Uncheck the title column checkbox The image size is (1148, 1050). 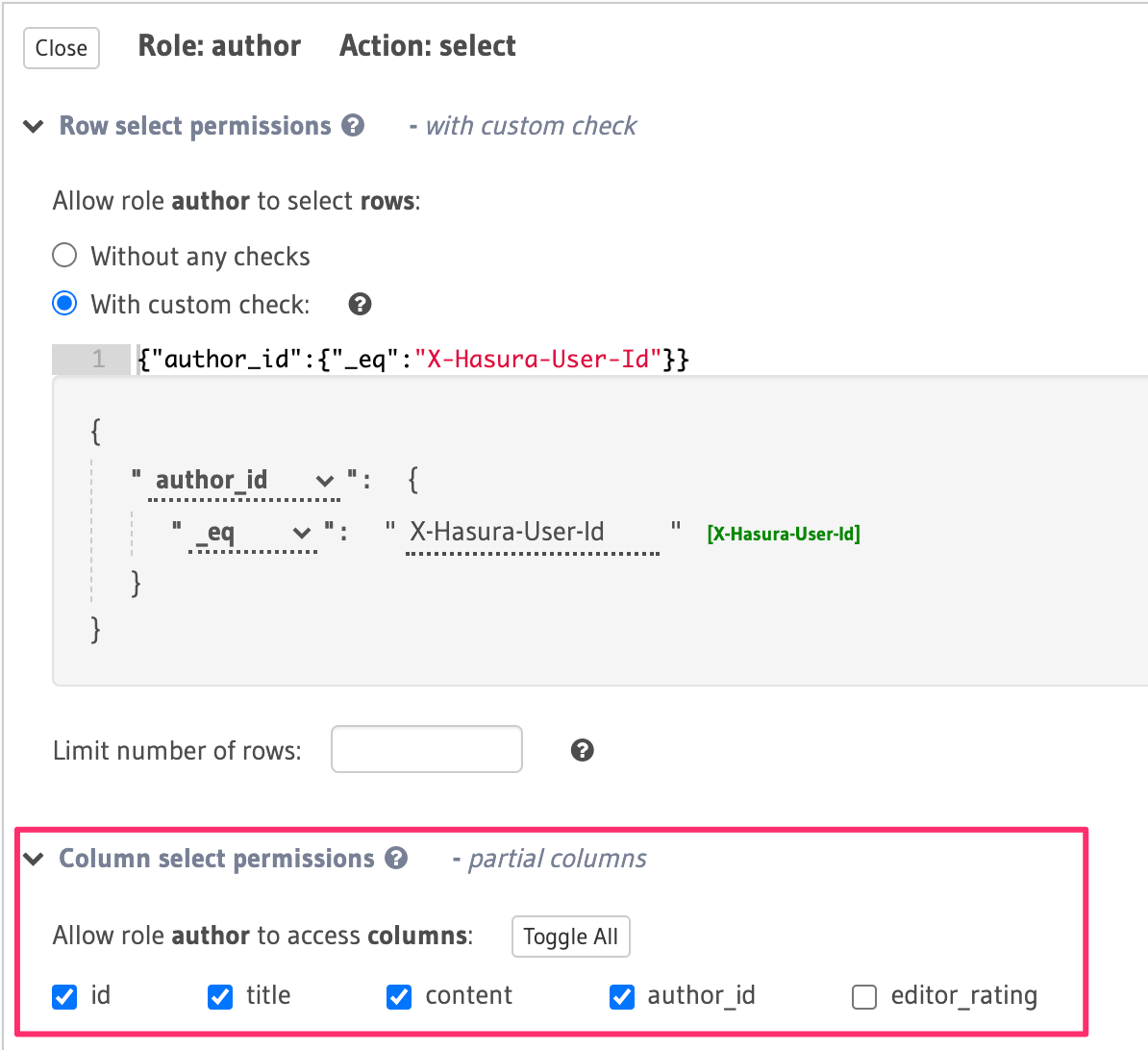point(220,997)
